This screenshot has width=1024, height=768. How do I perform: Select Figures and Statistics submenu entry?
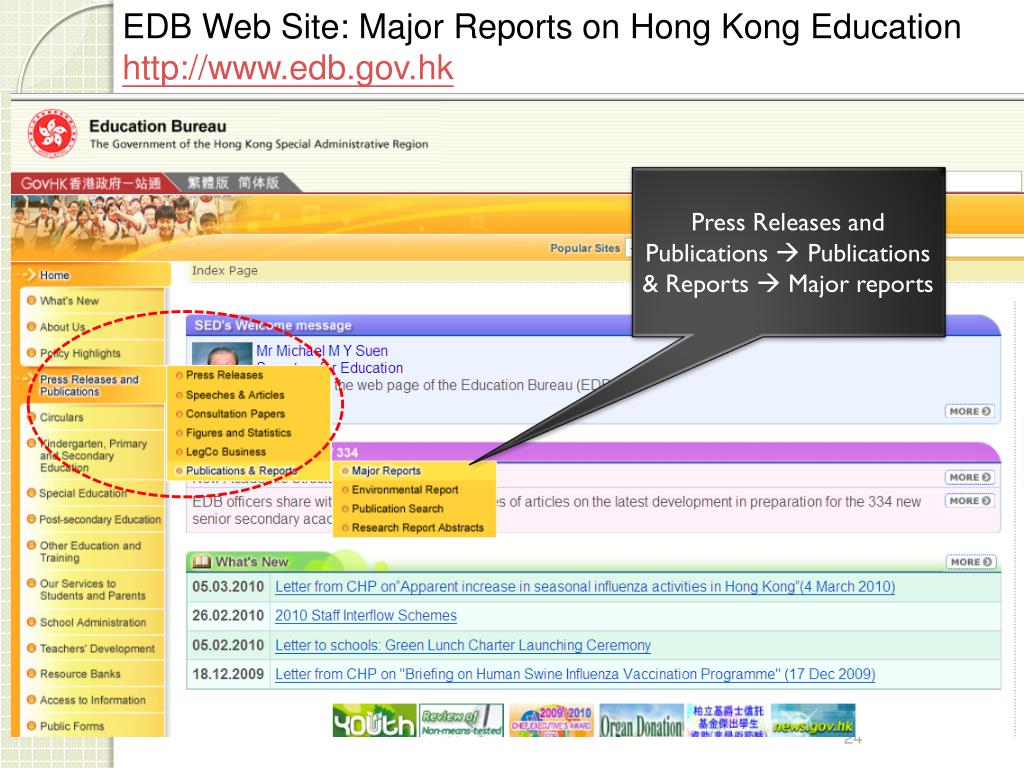point(238,433)
